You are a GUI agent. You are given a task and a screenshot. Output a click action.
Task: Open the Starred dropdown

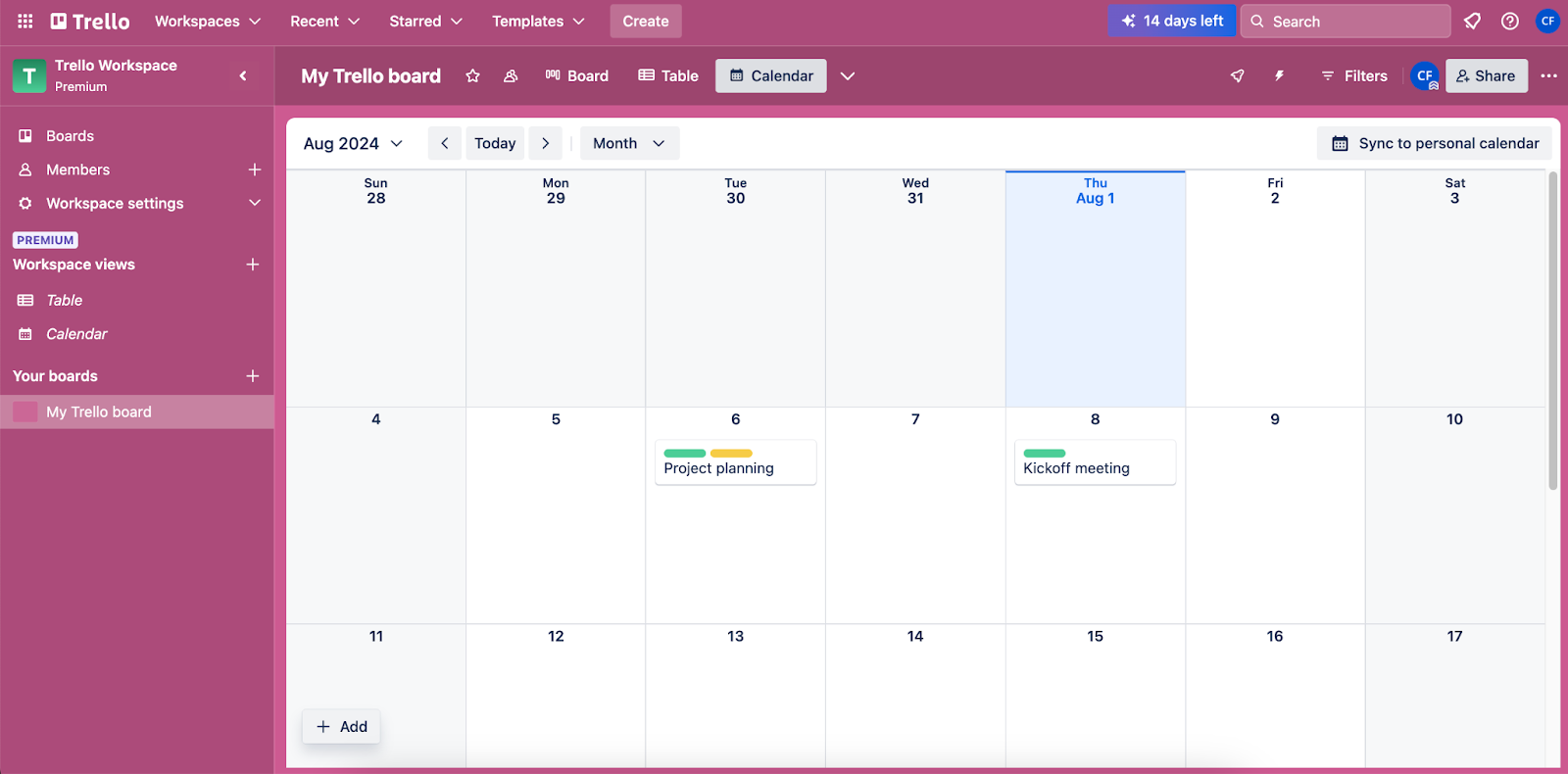pos(425,21)
